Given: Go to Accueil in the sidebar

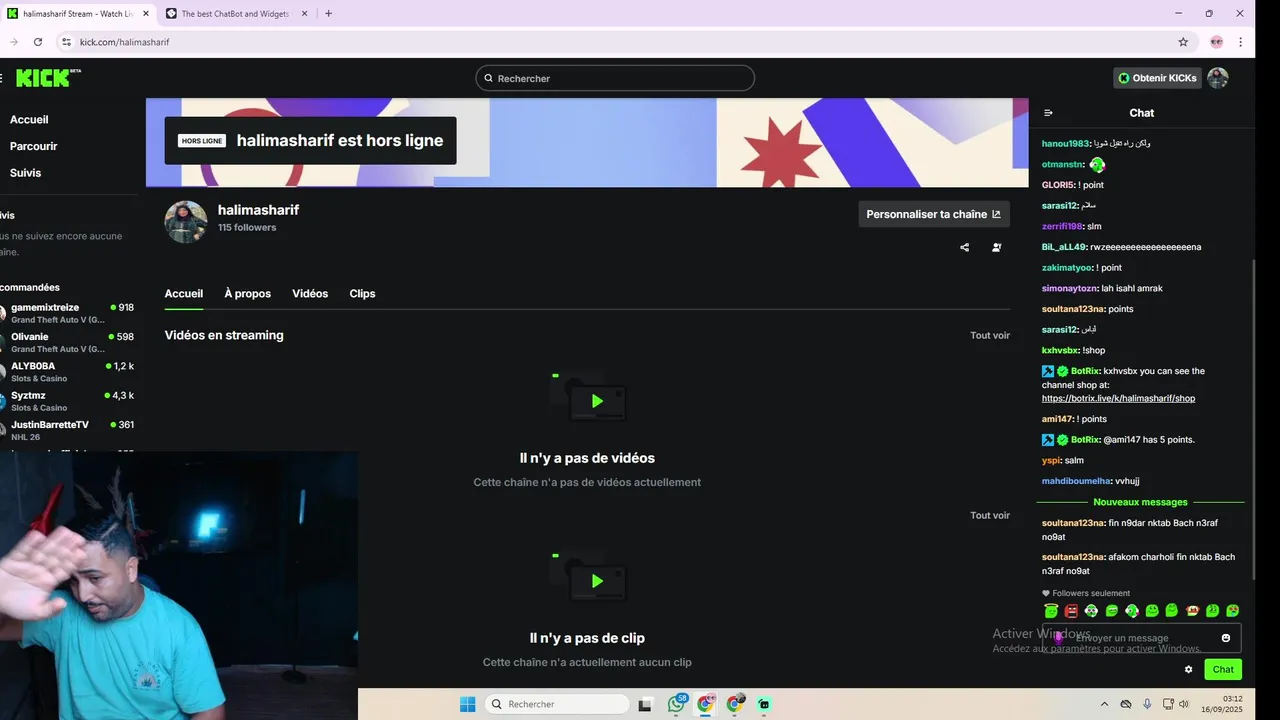Looking at the screenshot, I should pyautogui.click(x=29, y=120).
